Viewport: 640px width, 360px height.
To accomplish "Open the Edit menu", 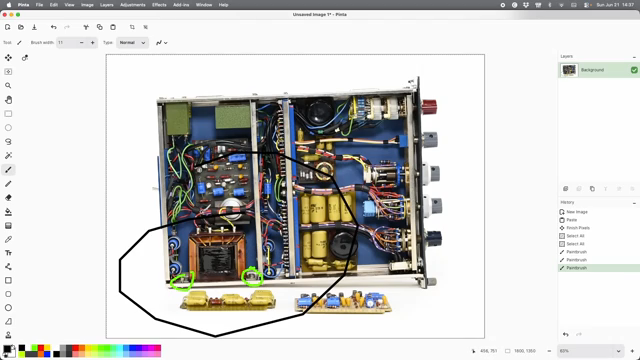I will pos(53,5).
